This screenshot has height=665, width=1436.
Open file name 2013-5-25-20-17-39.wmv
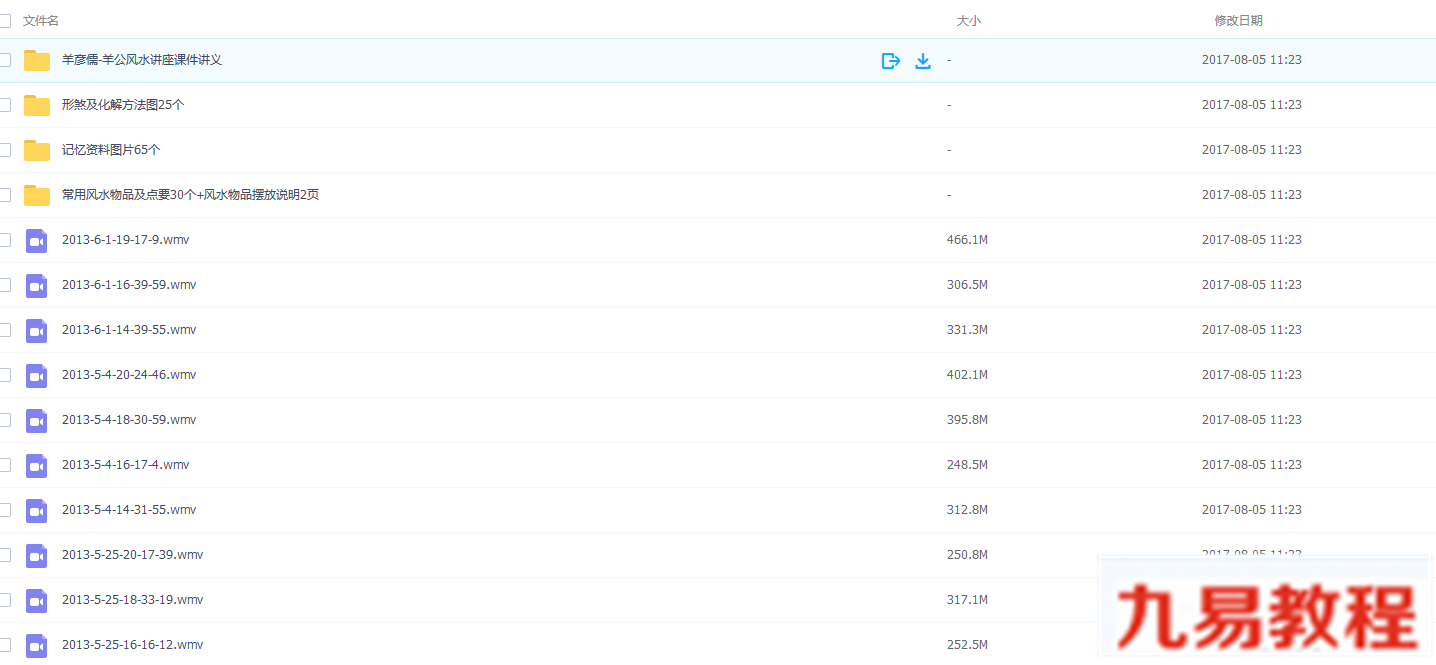(133, 555)
